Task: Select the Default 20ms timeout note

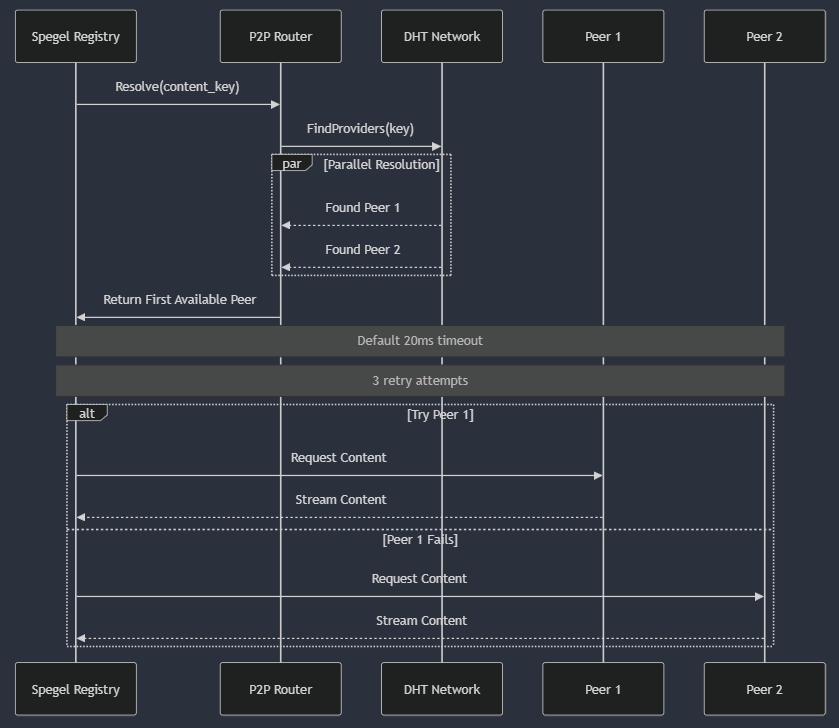Action: coord(420,341)
